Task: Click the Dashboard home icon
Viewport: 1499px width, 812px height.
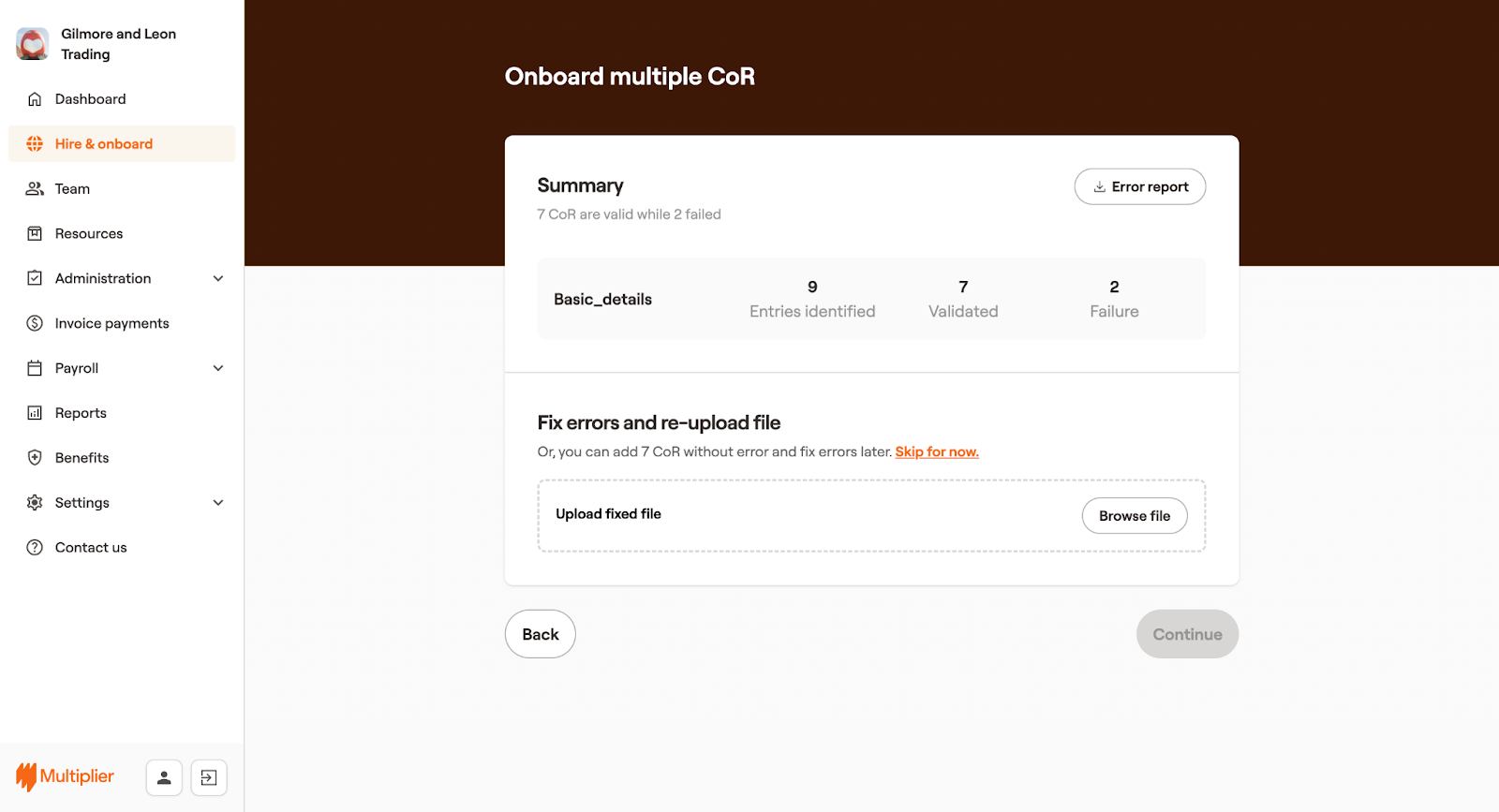Action: pyautogui.click(x=35, y=99)
